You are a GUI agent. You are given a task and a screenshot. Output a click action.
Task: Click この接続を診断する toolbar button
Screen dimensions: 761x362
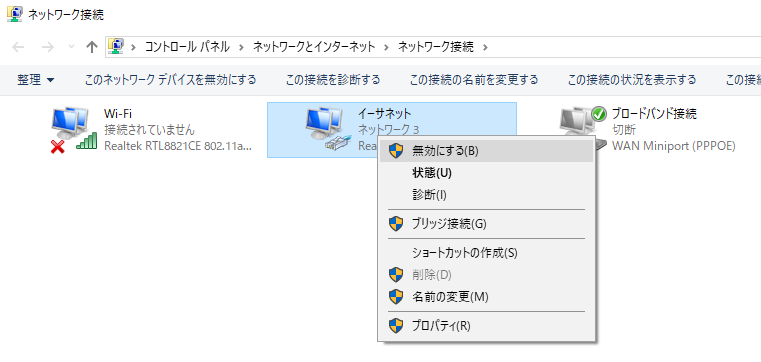333,80
